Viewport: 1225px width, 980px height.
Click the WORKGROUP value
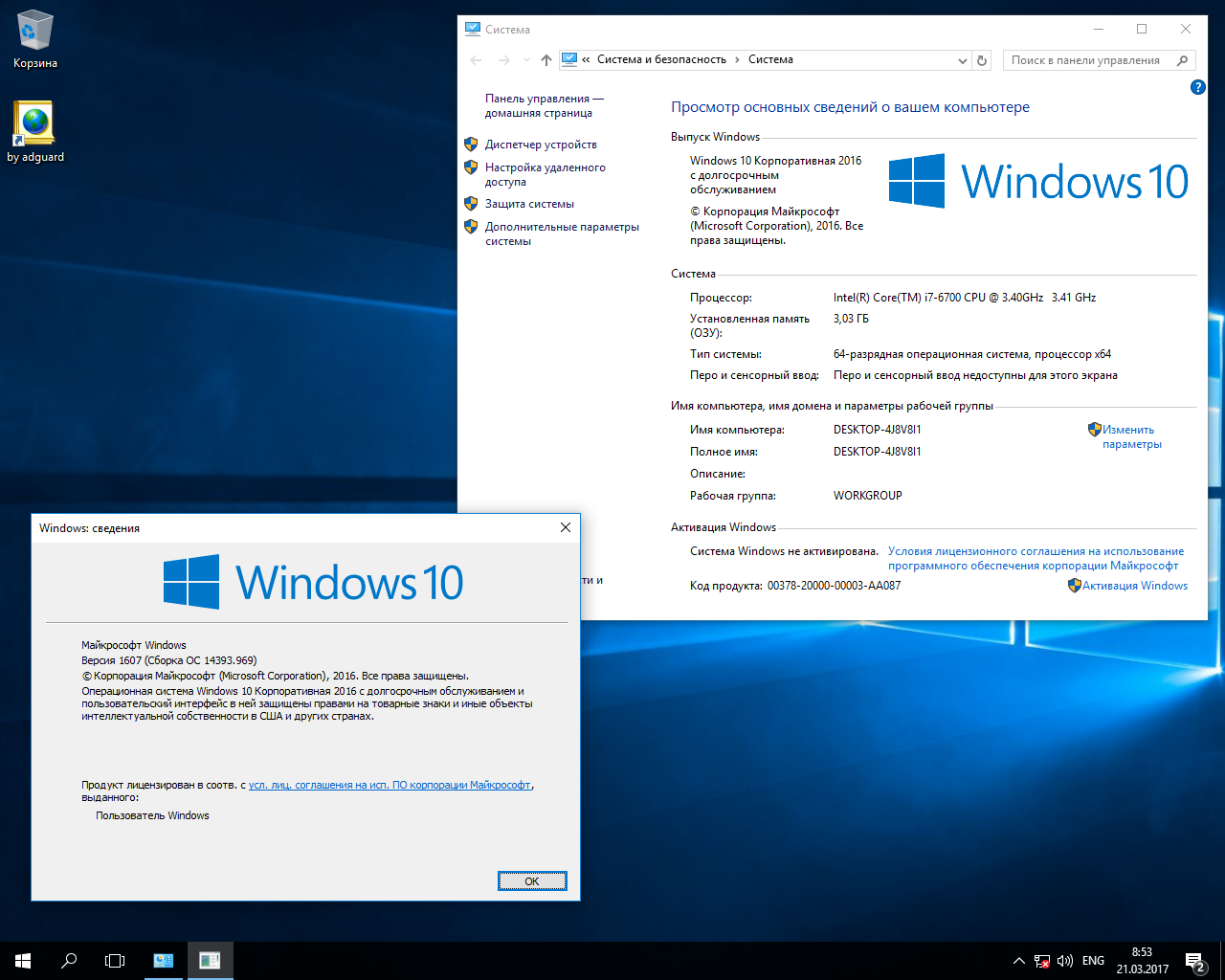pyautogui.click(x=868, y=496)
